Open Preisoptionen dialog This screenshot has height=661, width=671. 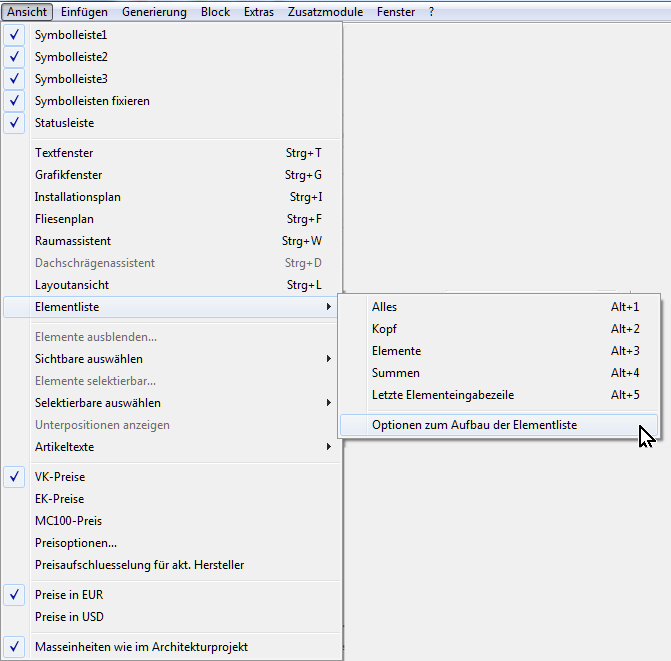click(75, 543)
